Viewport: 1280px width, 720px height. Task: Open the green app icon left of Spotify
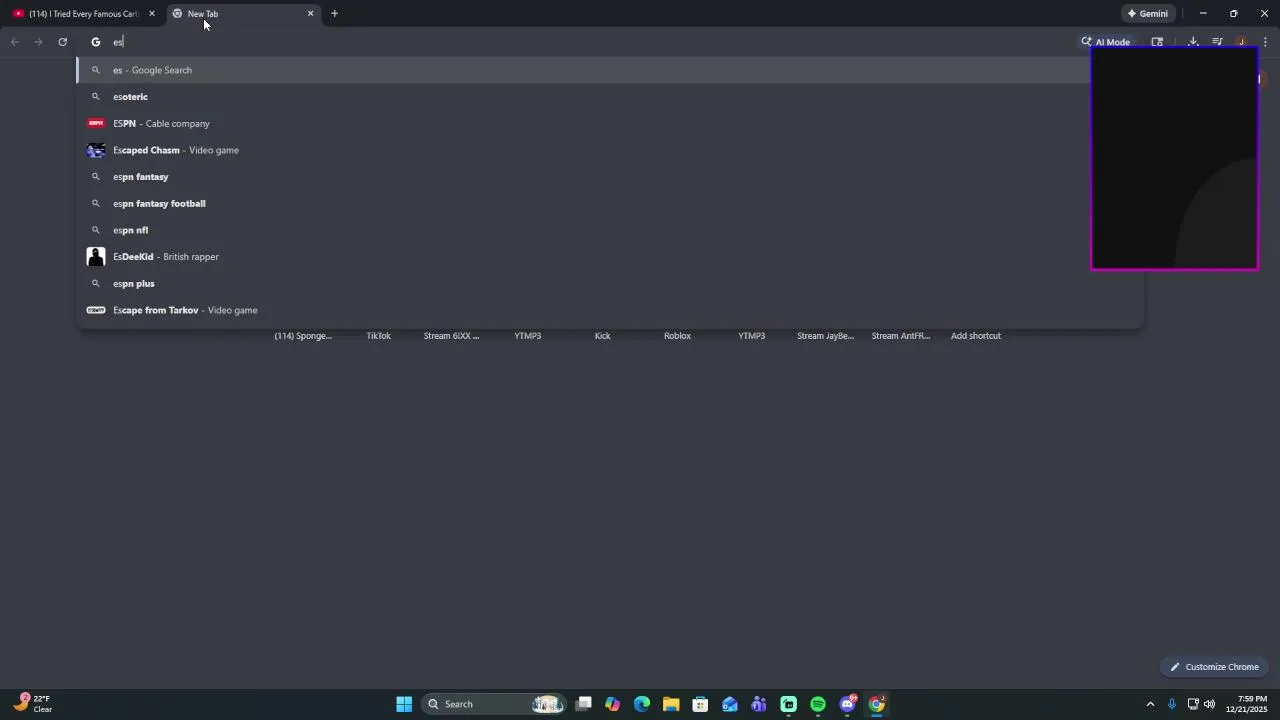788,704
